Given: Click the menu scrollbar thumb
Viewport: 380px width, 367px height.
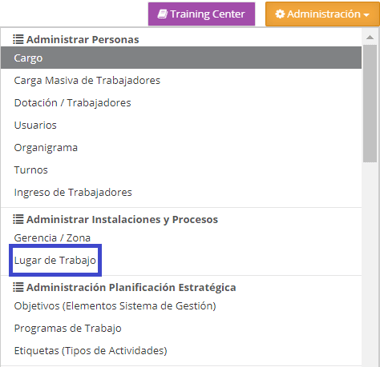Looking at the screenshot, I should [370, 103].
